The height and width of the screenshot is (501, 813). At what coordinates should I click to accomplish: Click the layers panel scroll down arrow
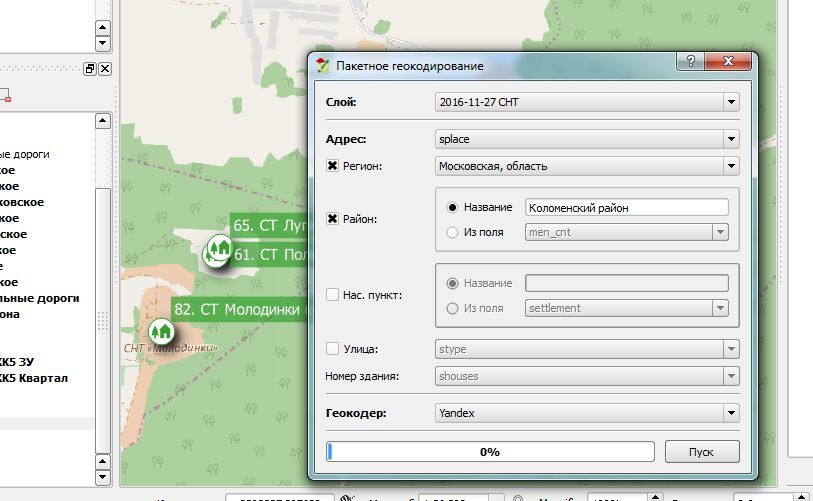click(103, 477)
